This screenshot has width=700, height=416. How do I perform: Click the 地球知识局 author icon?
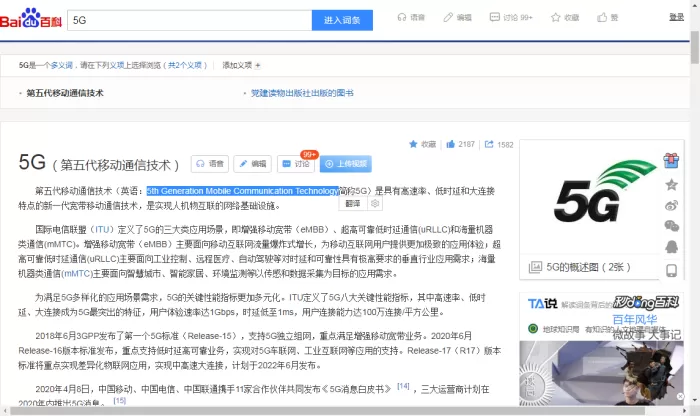[x=533, y=329]
